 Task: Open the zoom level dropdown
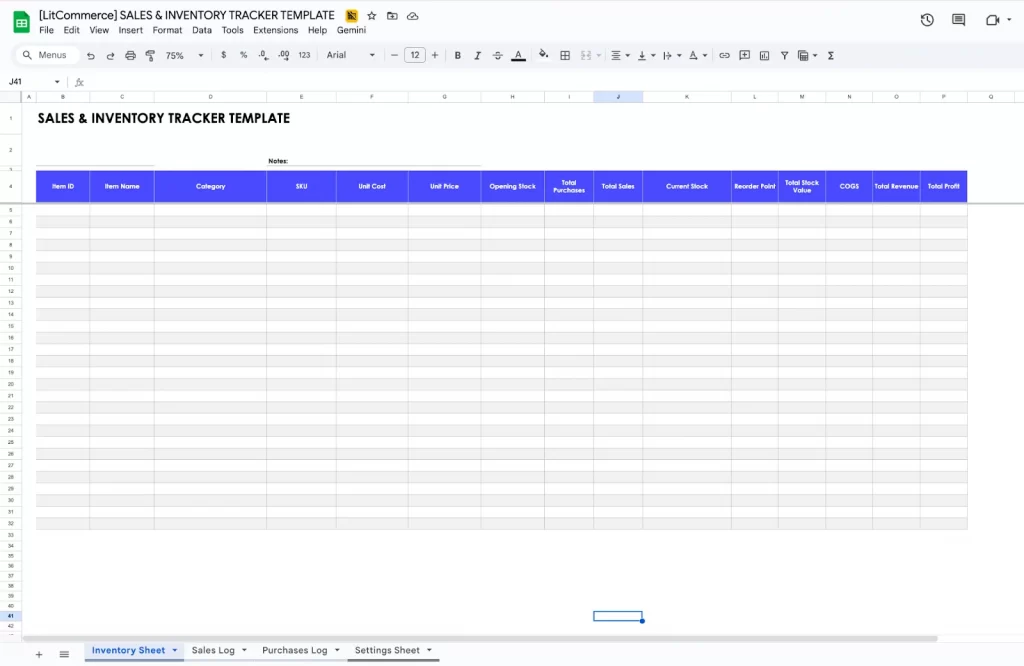180,55
